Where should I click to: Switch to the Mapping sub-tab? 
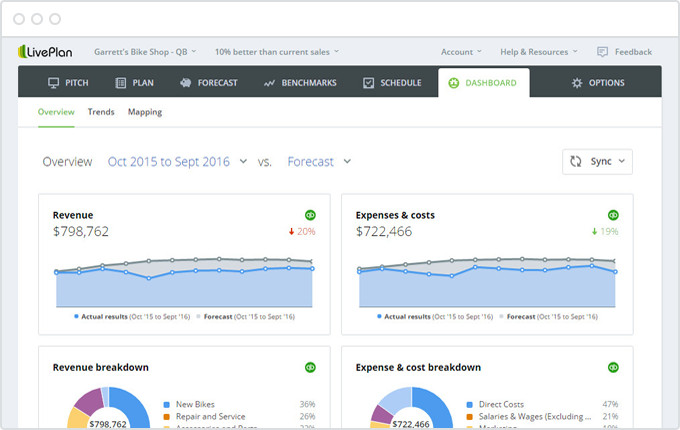point(145,112)
